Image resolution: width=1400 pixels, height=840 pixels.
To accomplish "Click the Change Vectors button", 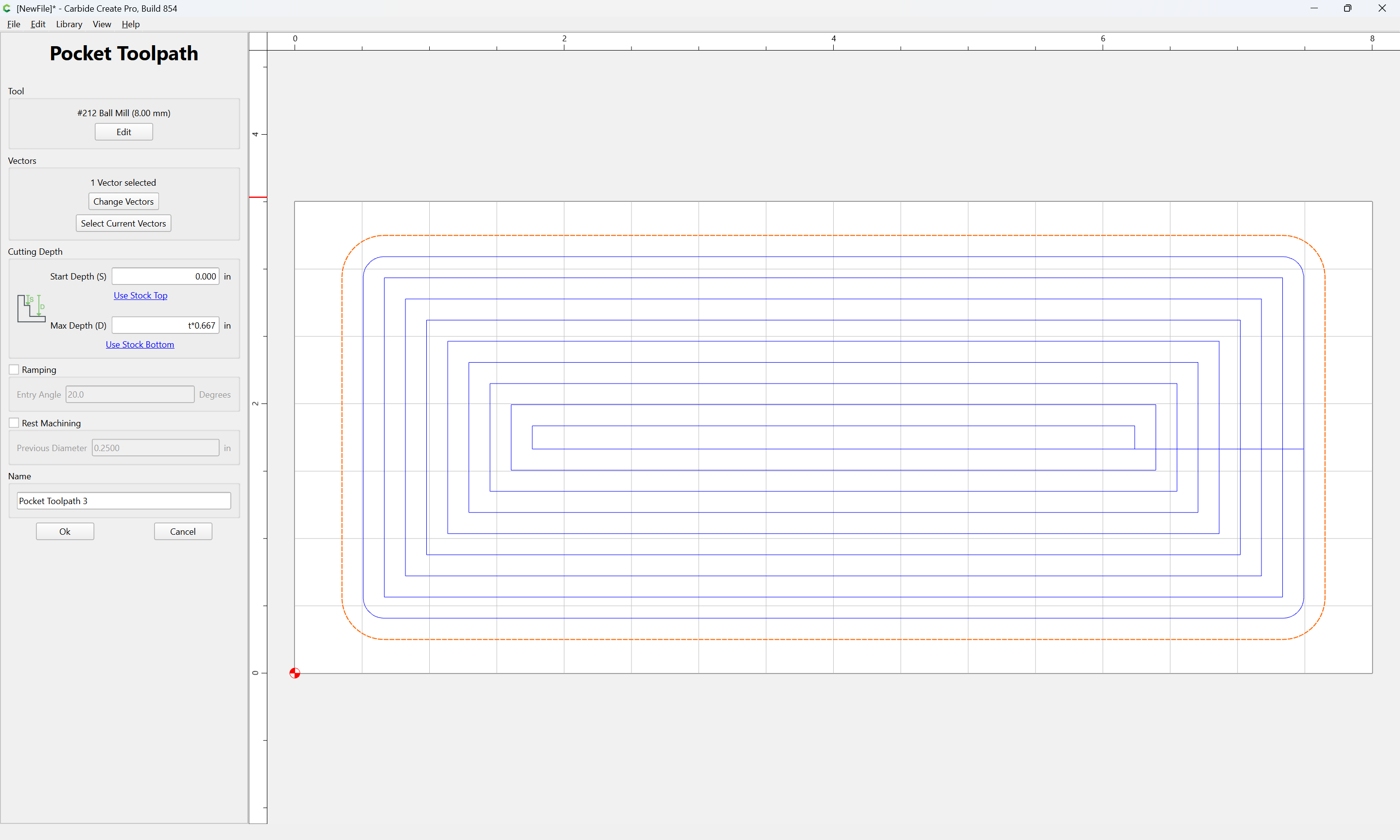I will click(123, 202).
